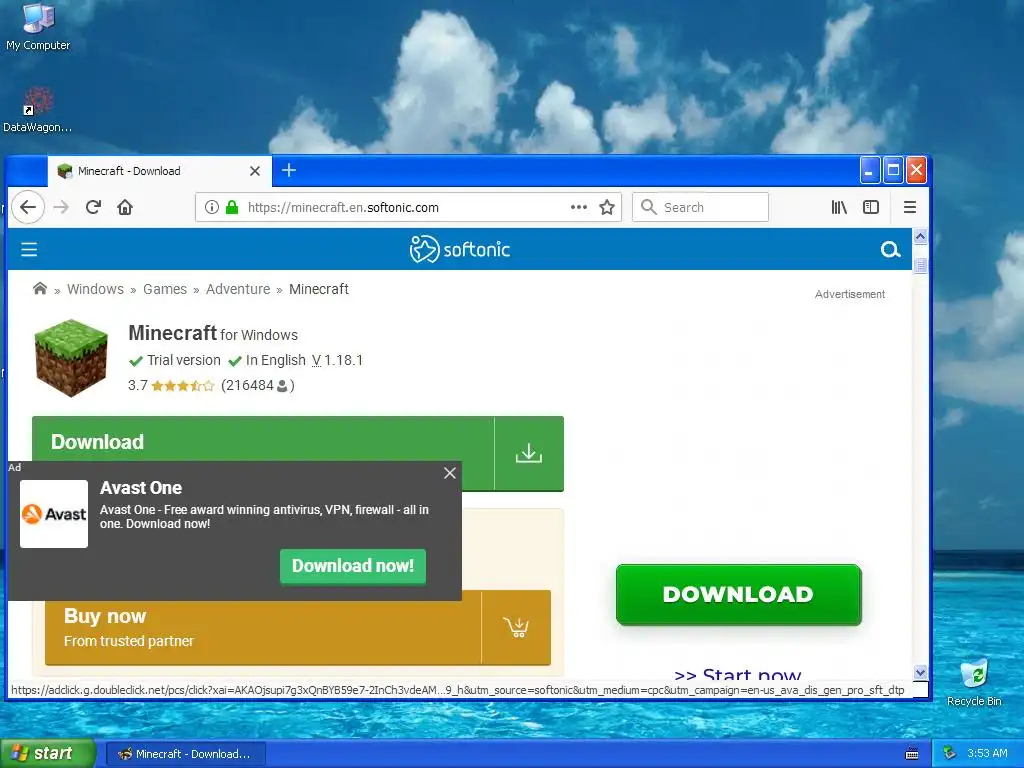Close the Avast One ad popup
Screen dimensions: 1024x768
[x=450, y=473]
